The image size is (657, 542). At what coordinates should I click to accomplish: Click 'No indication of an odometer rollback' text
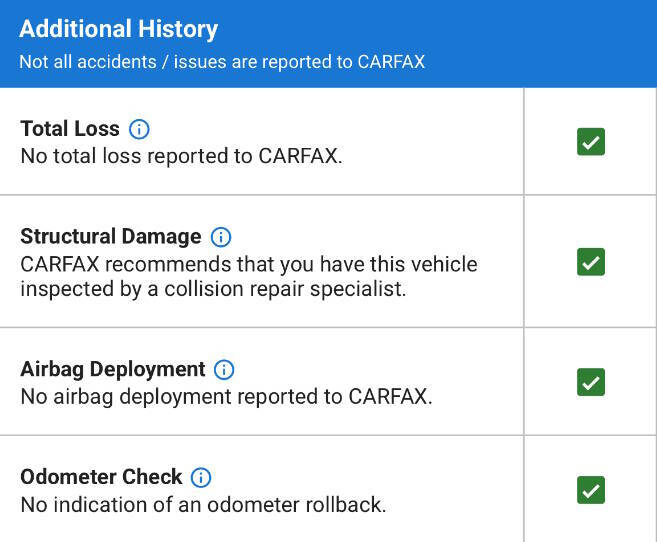coord(203,504)
